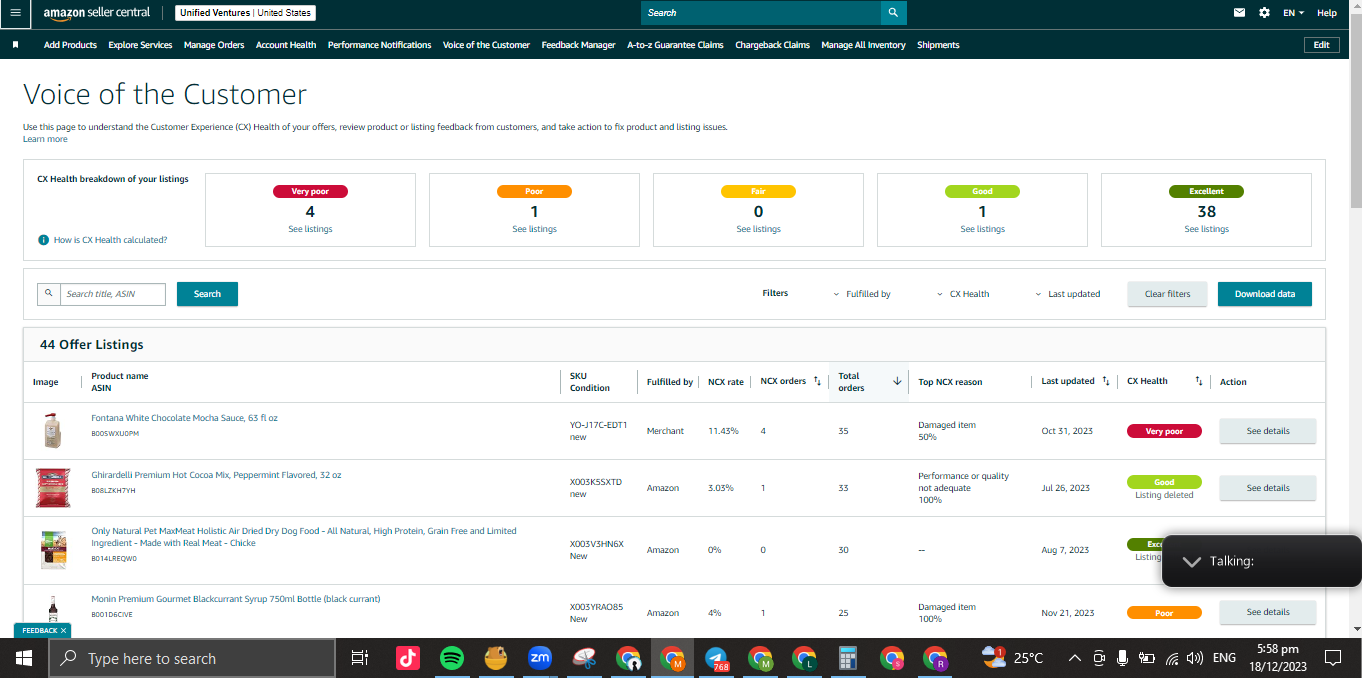
Task: Open Performance Notifications menu item
Action: [x=380, y=45]
